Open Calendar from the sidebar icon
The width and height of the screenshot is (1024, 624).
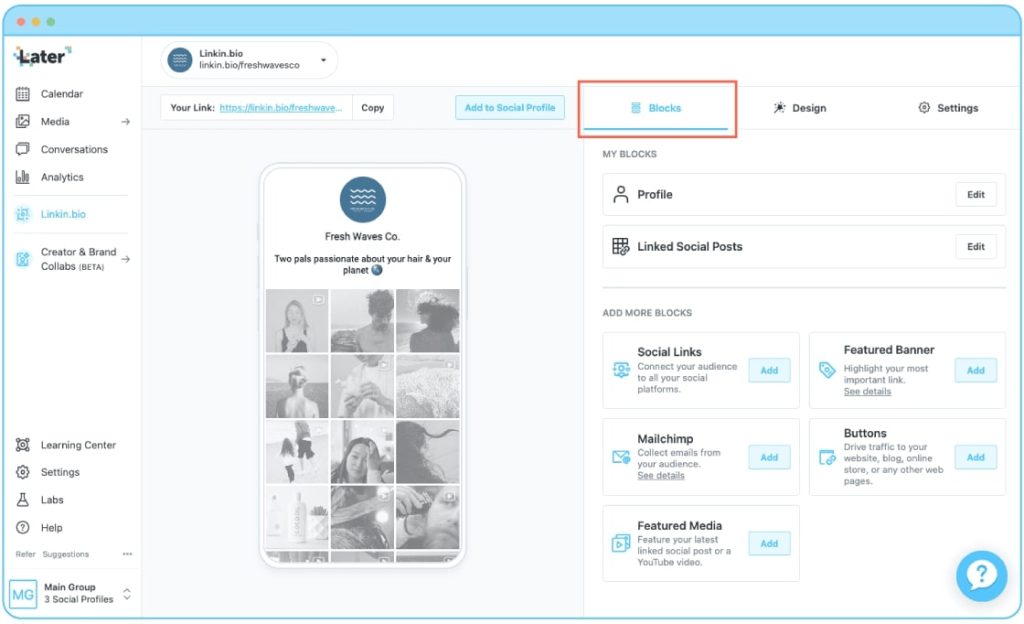pyautogui.click(x=23, y=94)
